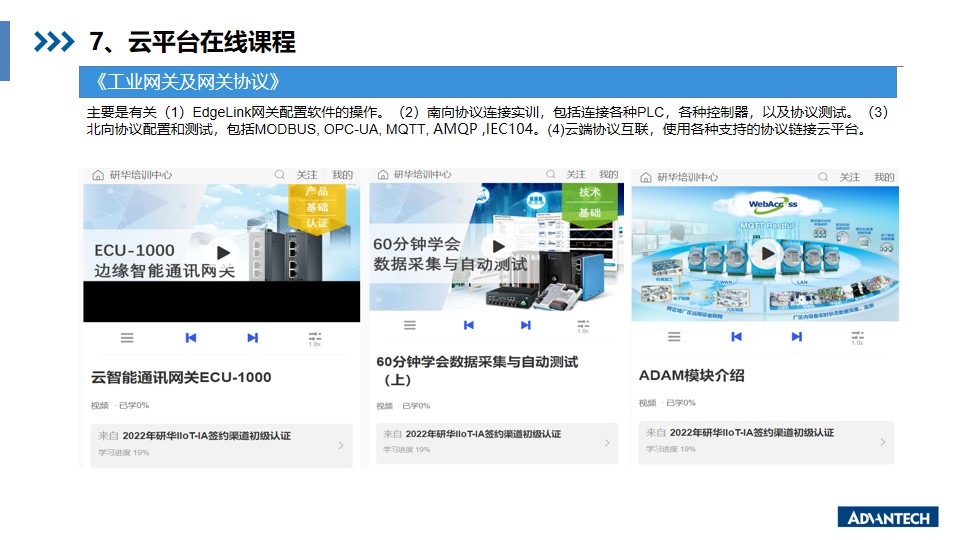
Task: Adjust playback speed settings under 60分钟学会 video
Action: [583, 326]
